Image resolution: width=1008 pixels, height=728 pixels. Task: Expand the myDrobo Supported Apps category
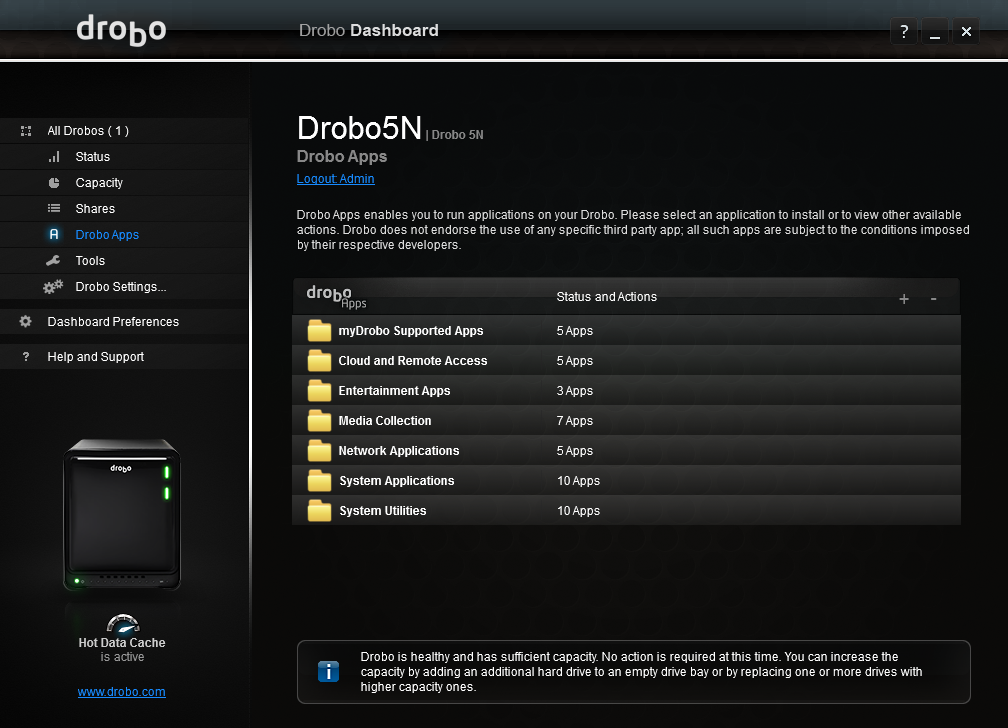tap(626, 331)
